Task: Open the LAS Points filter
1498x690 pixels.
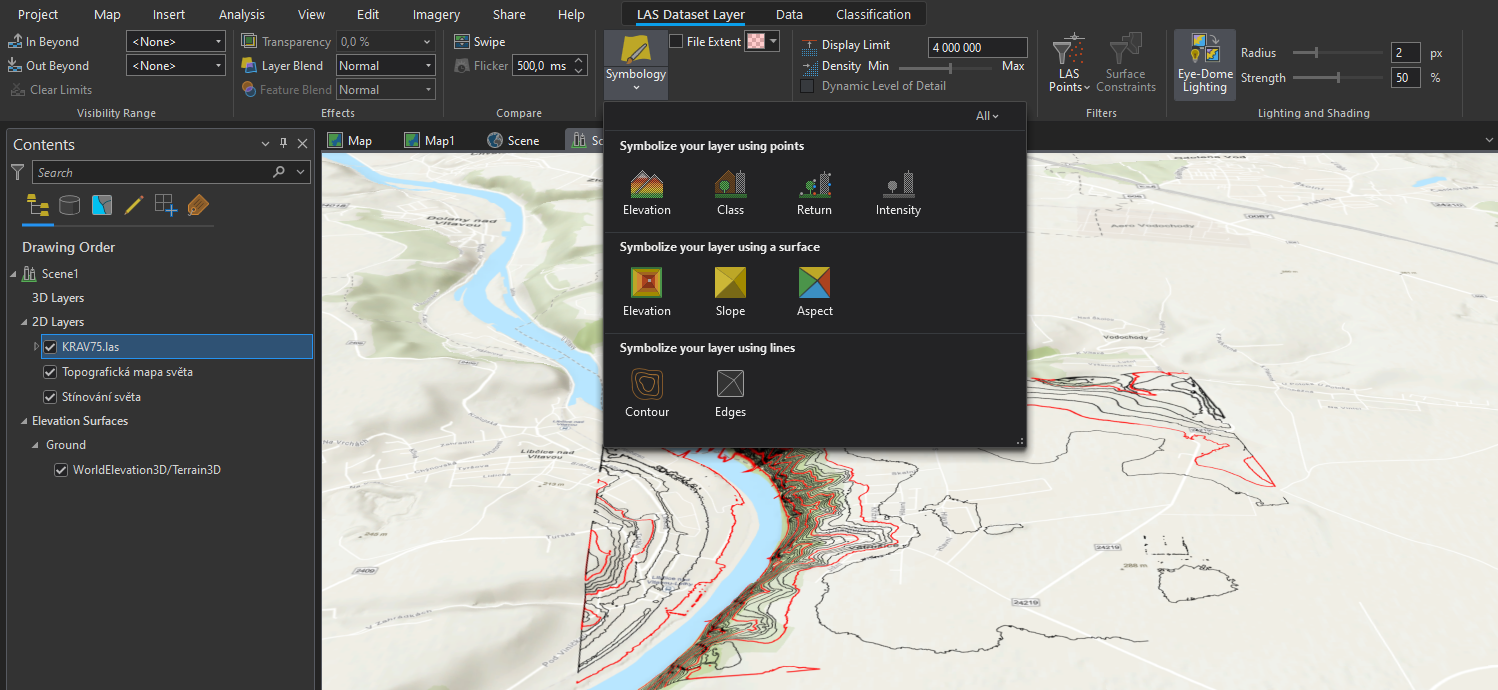Action: [1069, 64]
